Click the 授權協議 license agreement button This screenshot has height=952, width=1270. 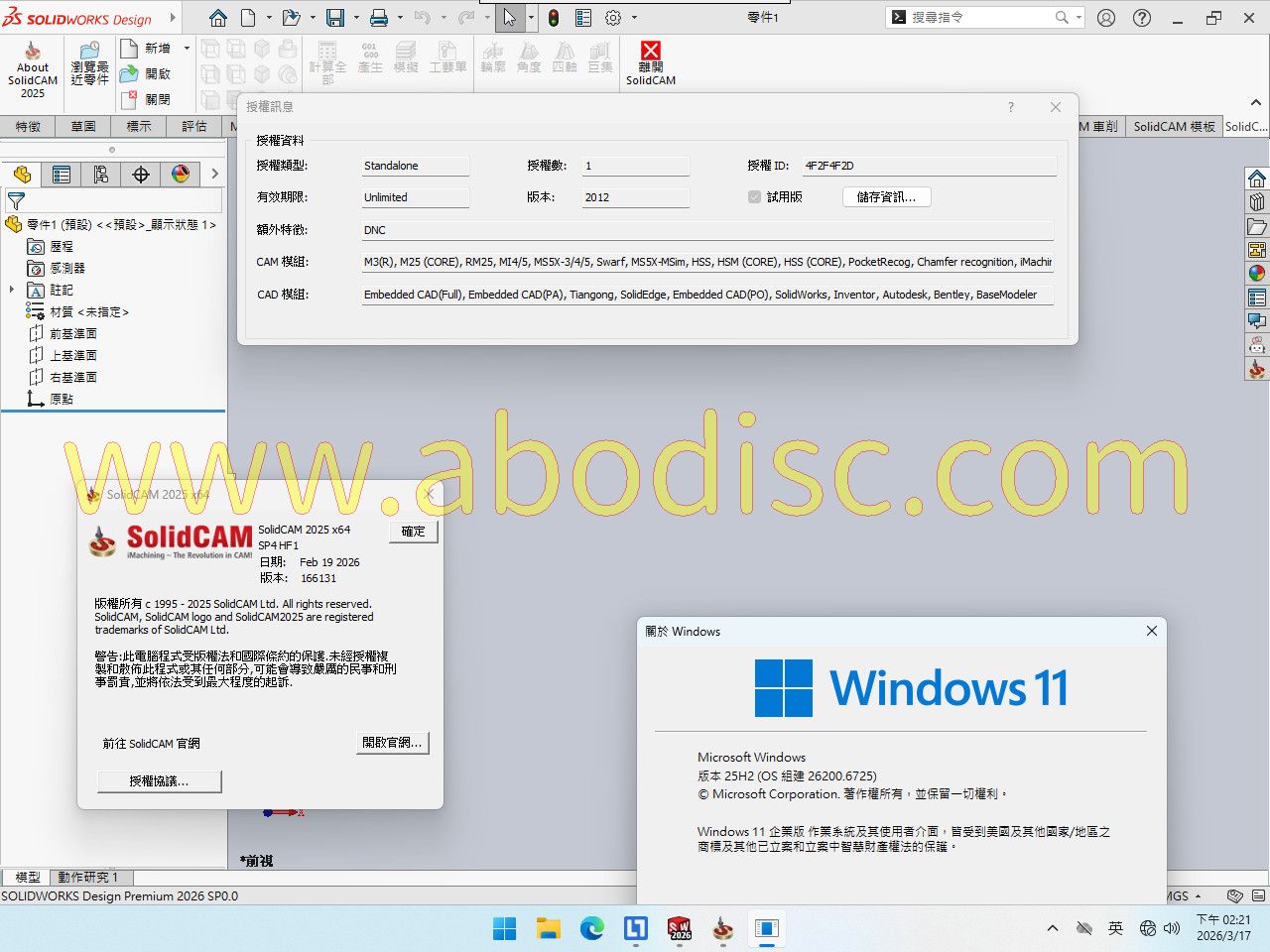click(159, 781)
